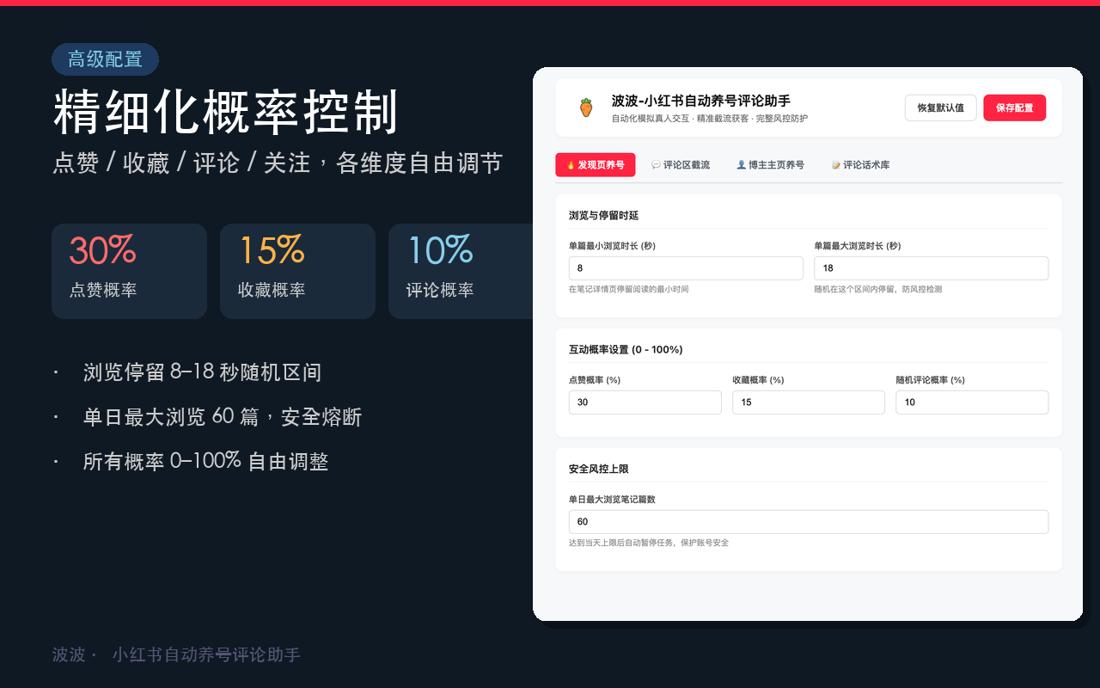
Task: Click the 单日最大浏览笔记篇数 input field
Action: (808, 521)
